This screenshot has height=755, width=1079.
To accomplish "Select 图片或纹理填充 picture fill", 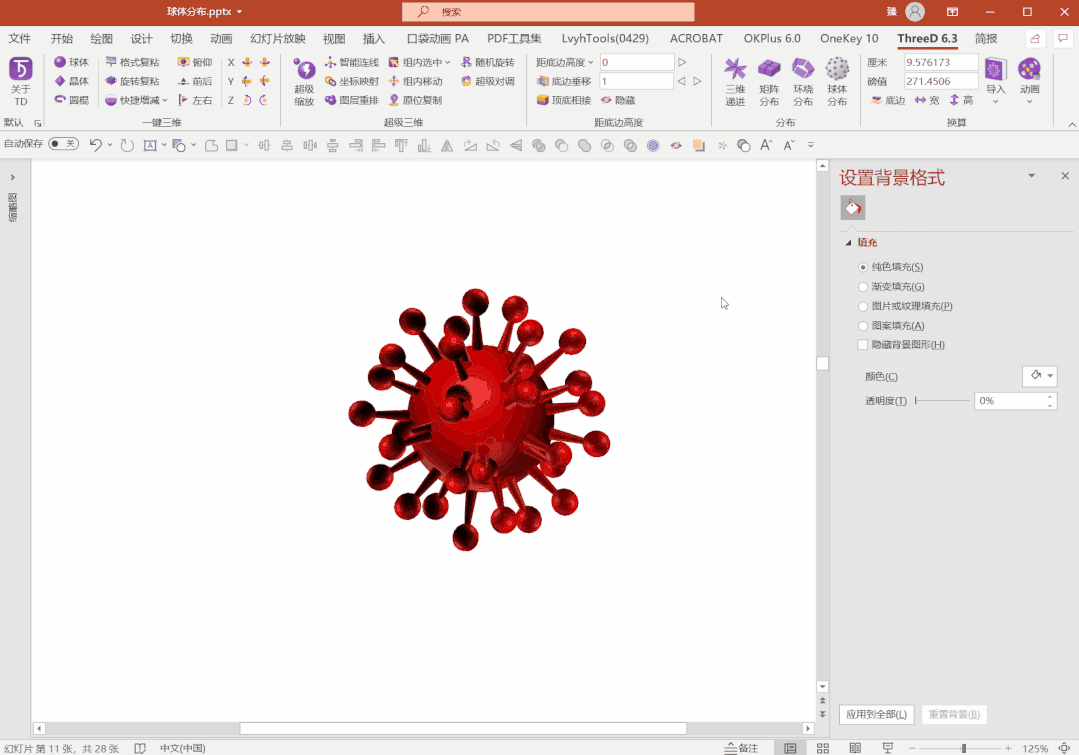I will click(x=863, y=306).
